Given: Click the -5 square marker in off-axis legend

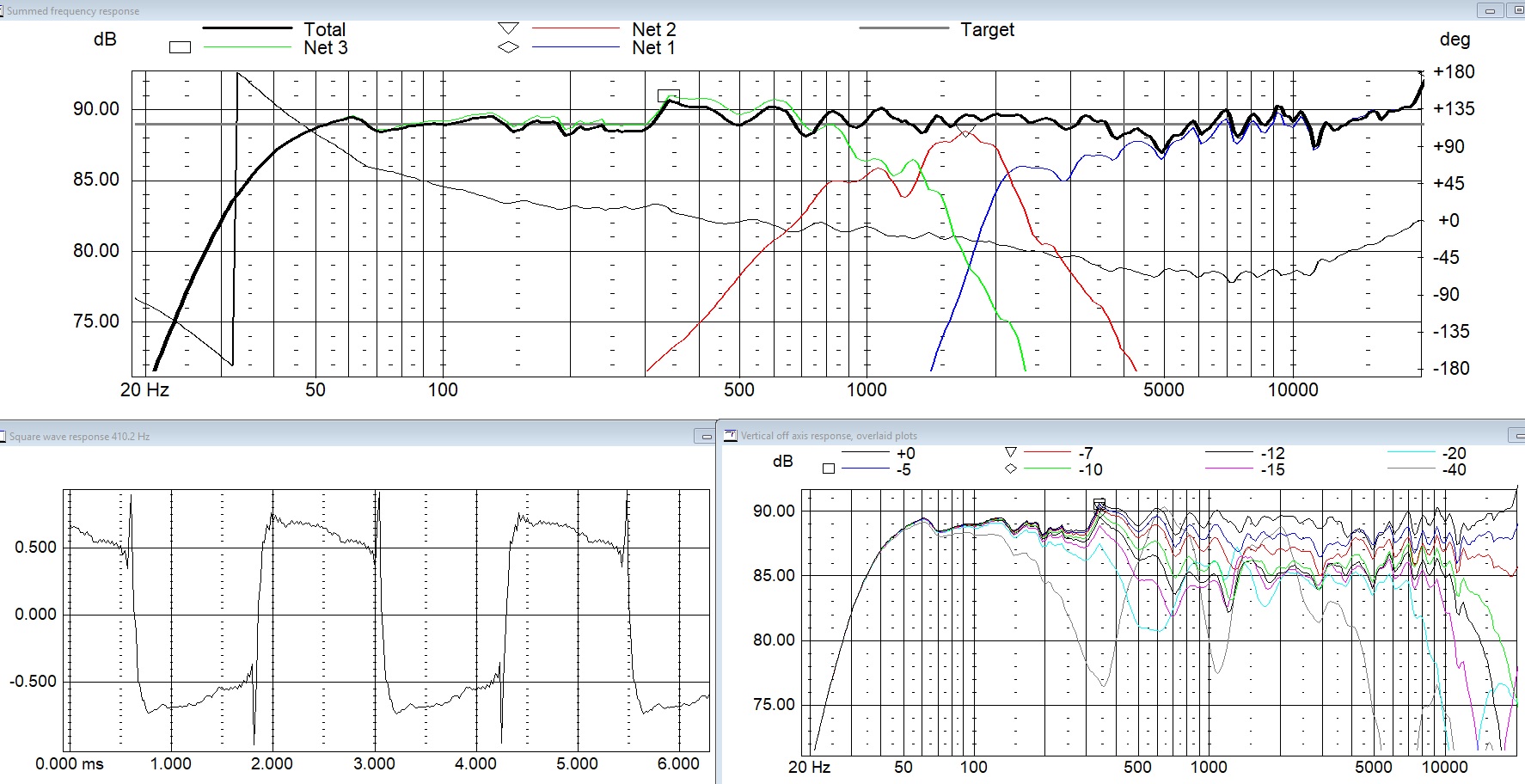Looking at the screenshot, I should point(829,469).
